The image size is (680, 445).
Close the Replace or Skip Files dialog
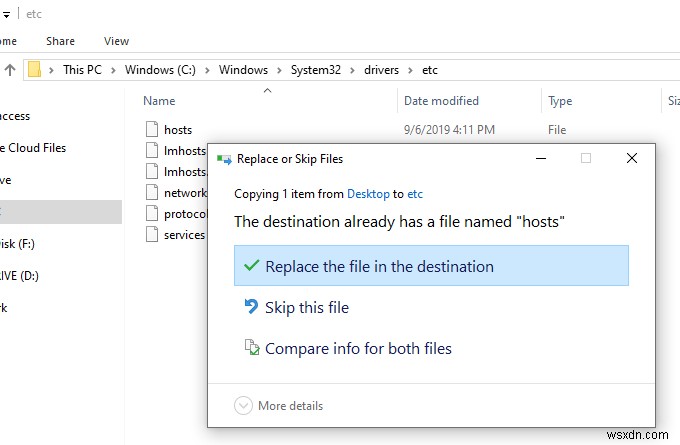pyautogui.click(x=632, y=158)
